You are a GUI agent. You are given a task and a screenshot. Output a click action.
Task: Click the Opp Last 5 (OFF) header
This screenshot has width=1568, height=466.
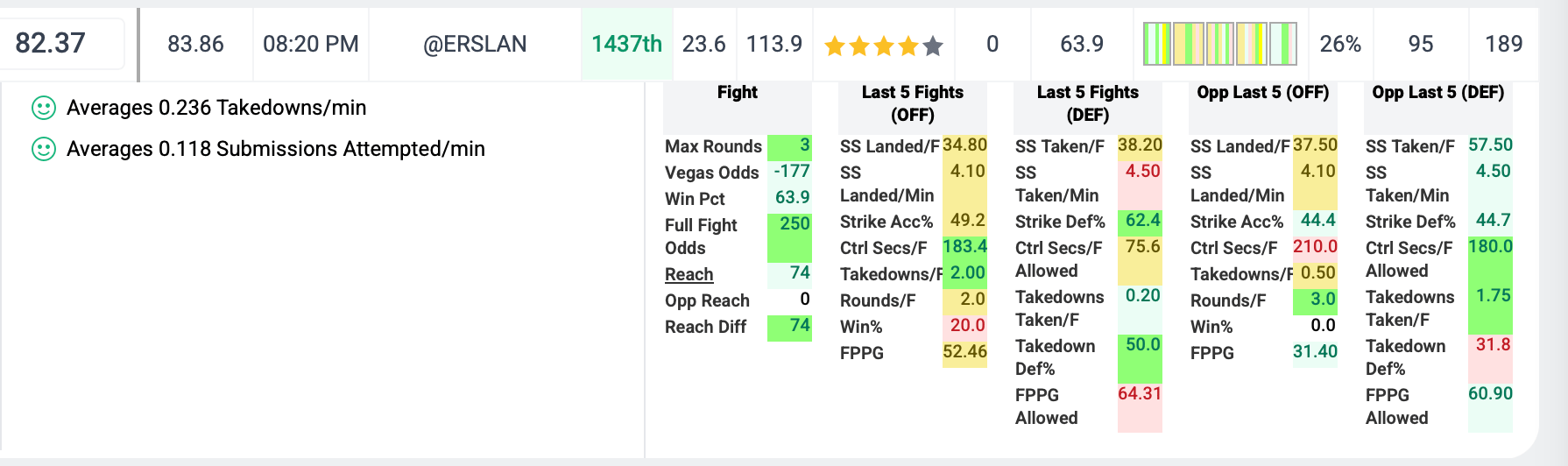[1263, 93]
